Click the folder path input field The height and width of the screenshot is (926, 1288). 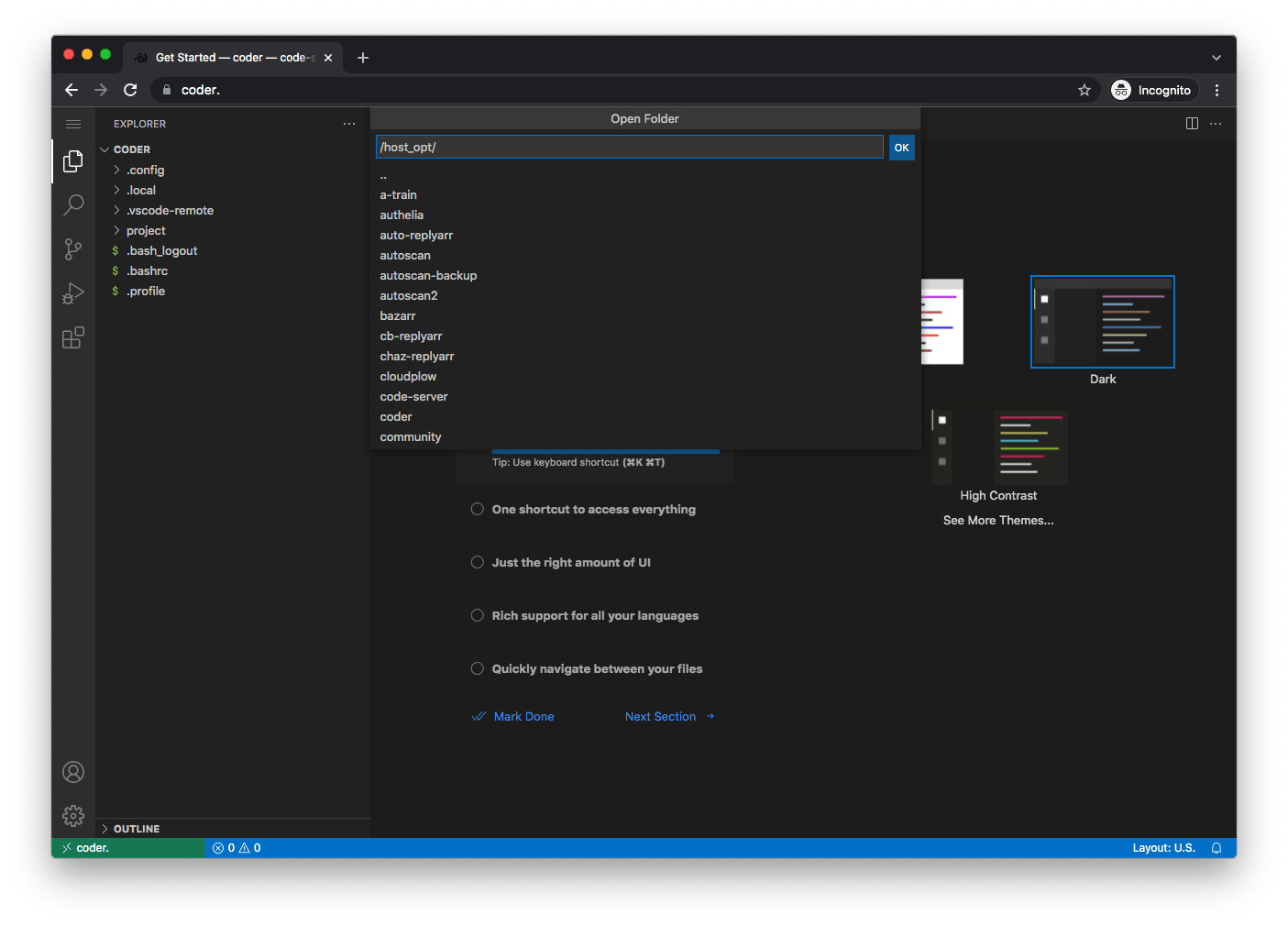[x=629, y=148]
